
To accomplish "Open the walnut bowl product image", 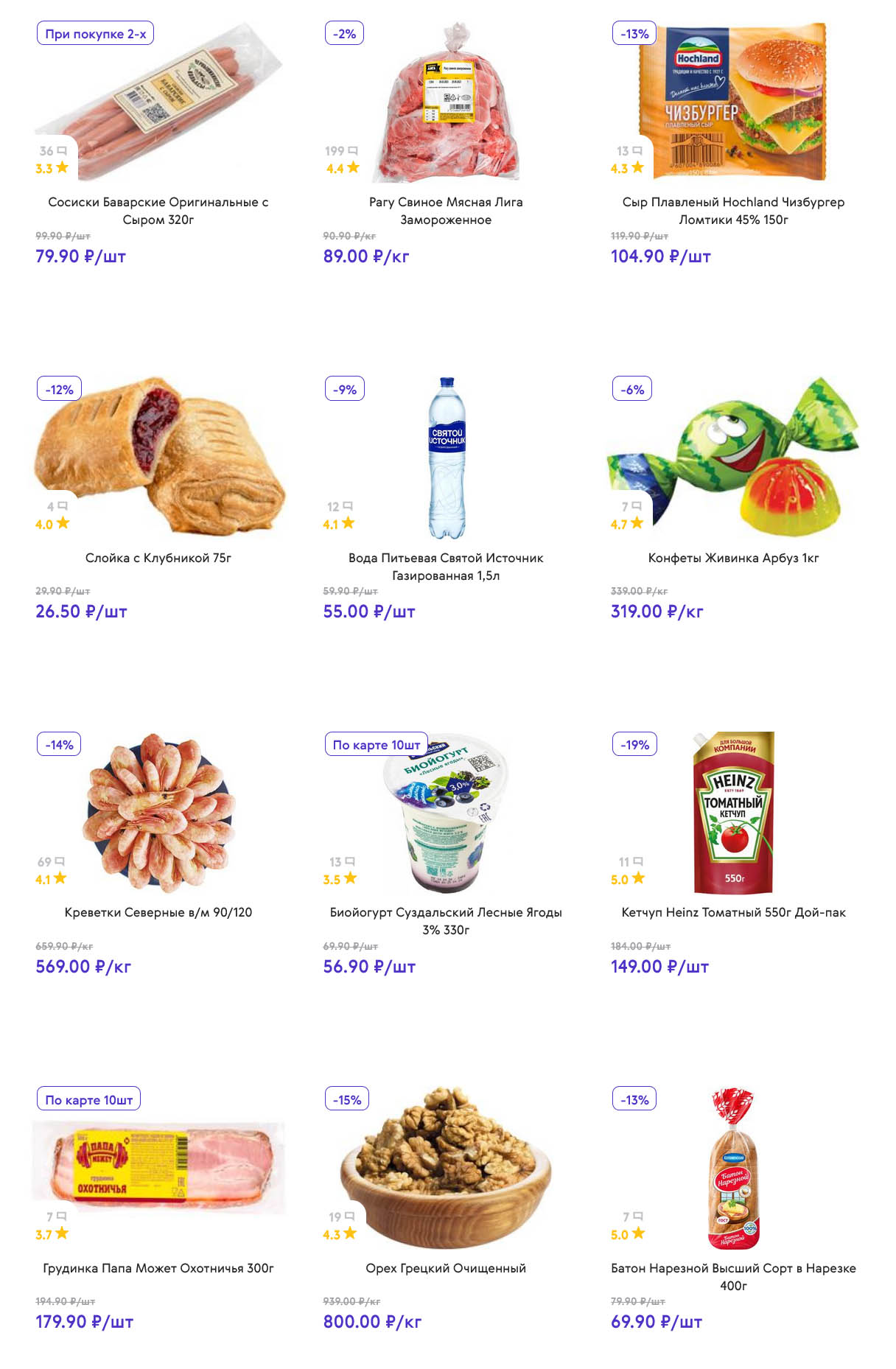I will (445, 1168).
